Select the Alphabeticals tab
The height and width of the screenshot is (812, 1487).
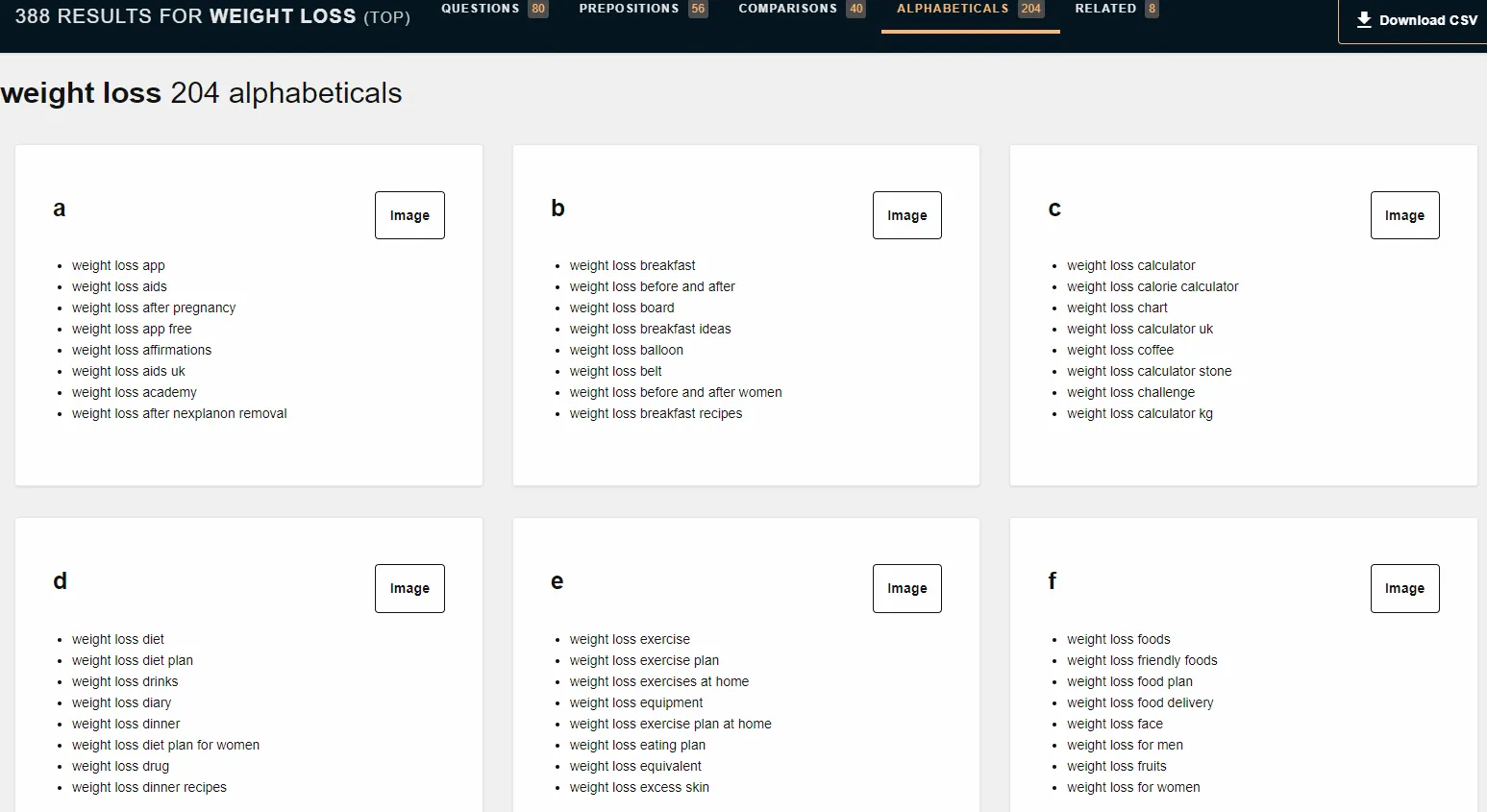tap(969, 9)
